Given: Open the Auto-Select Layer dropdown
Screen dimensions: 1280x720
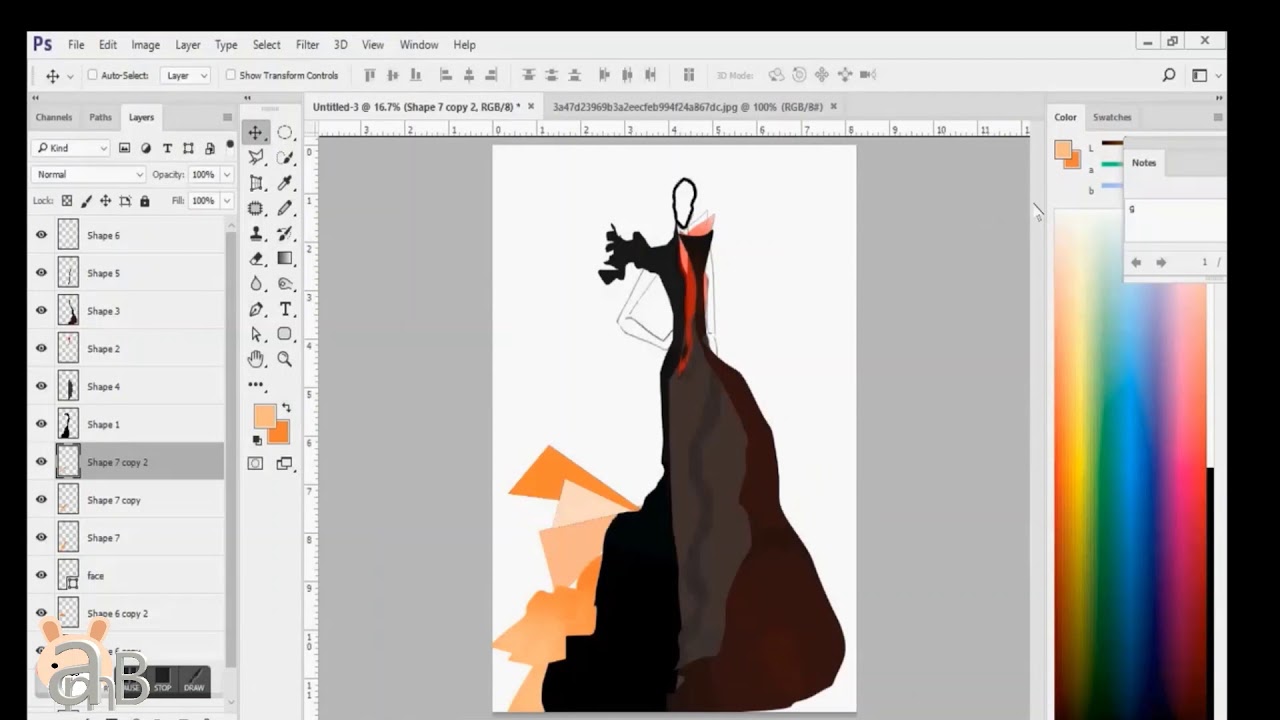Looking at the screenshot, I should point(186,75).
